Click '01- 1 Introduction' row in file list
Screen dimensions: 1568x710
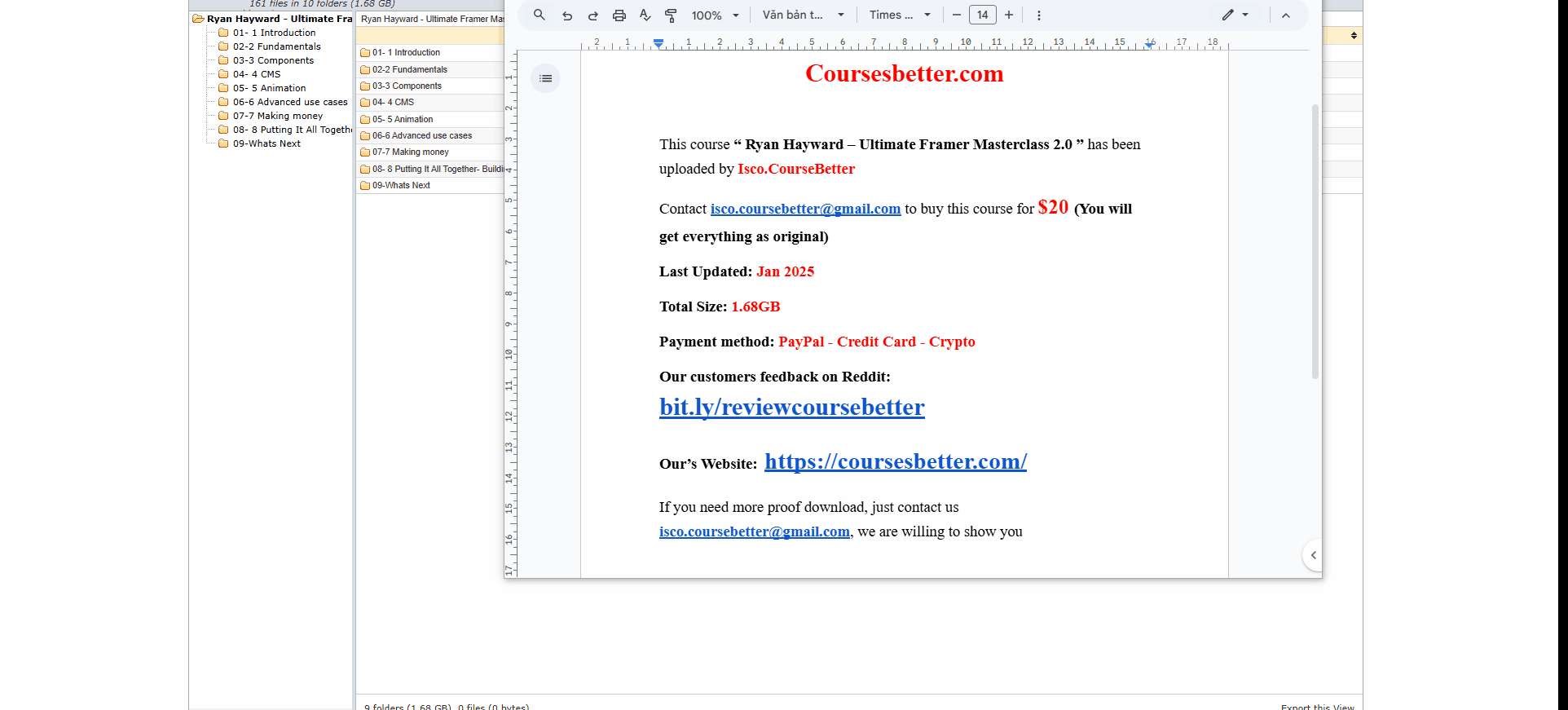430,52
